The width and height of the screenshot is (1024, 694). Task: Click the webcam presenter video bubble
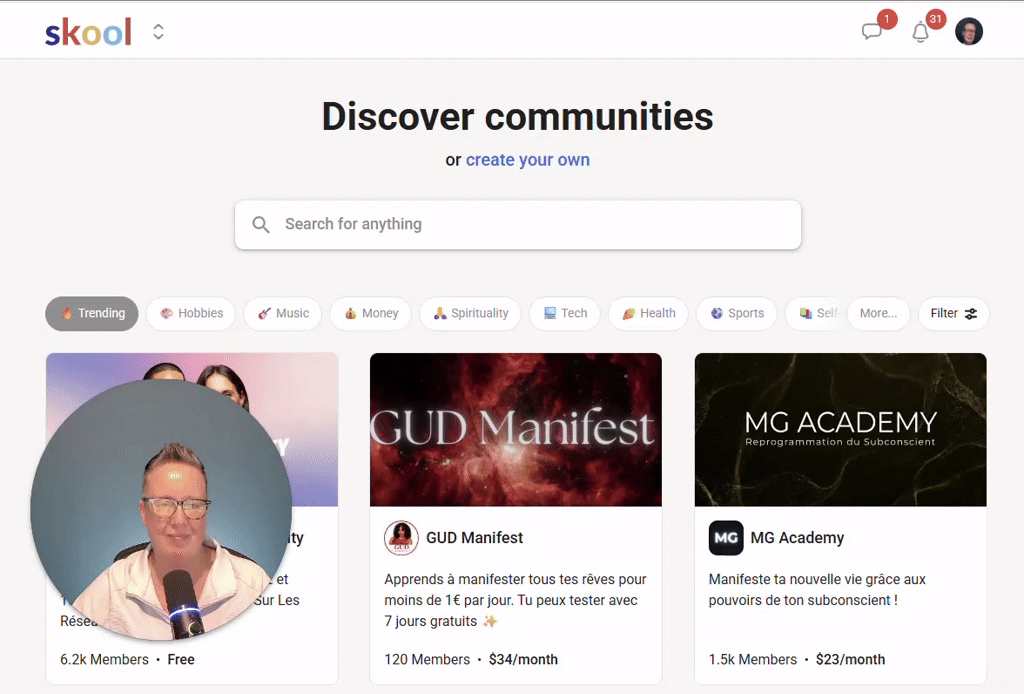pyautogui.click(x=161, y=509)
